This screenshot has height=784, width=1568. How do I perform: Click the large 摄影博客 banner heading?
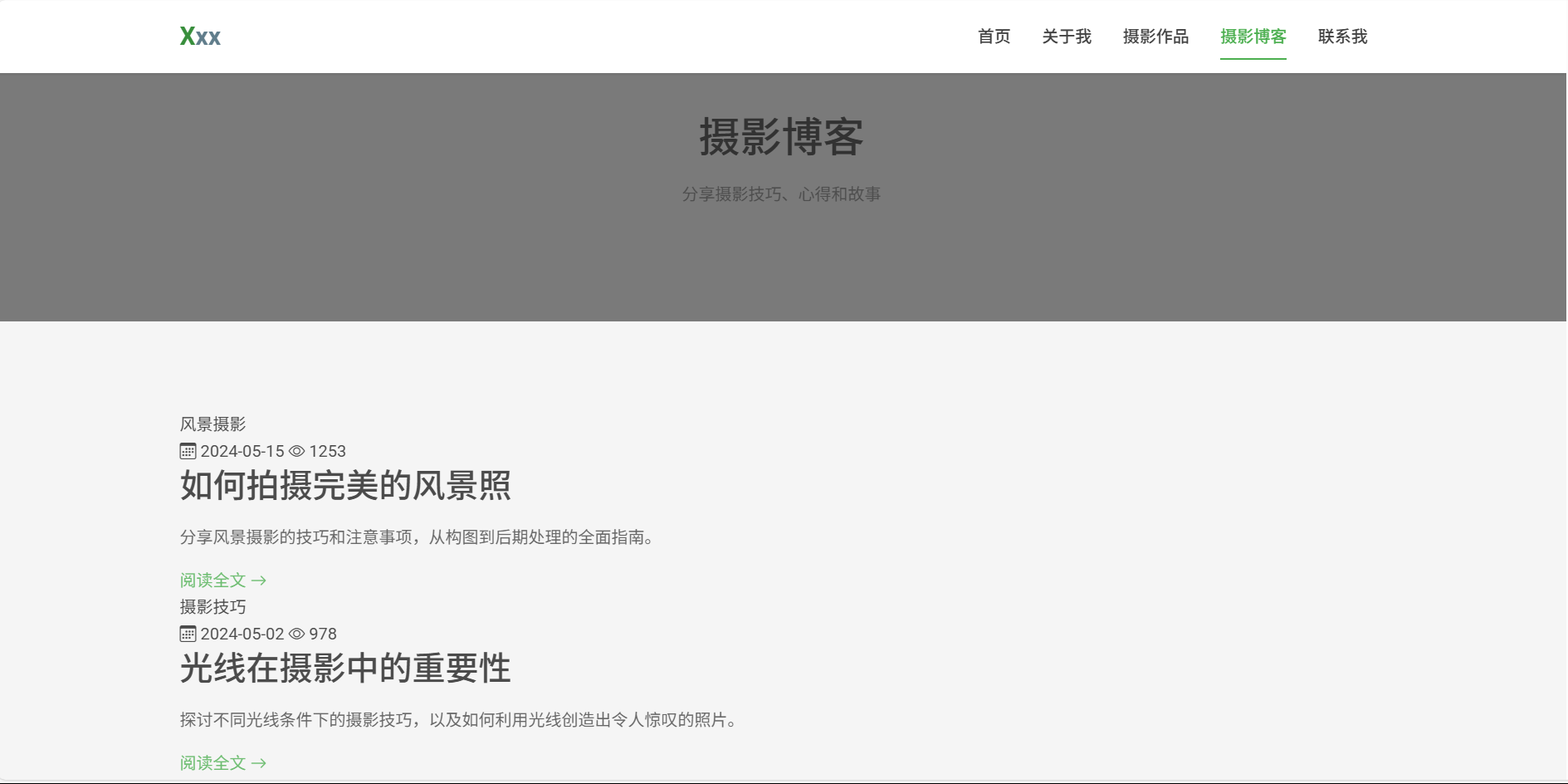[x=781, y=137]
